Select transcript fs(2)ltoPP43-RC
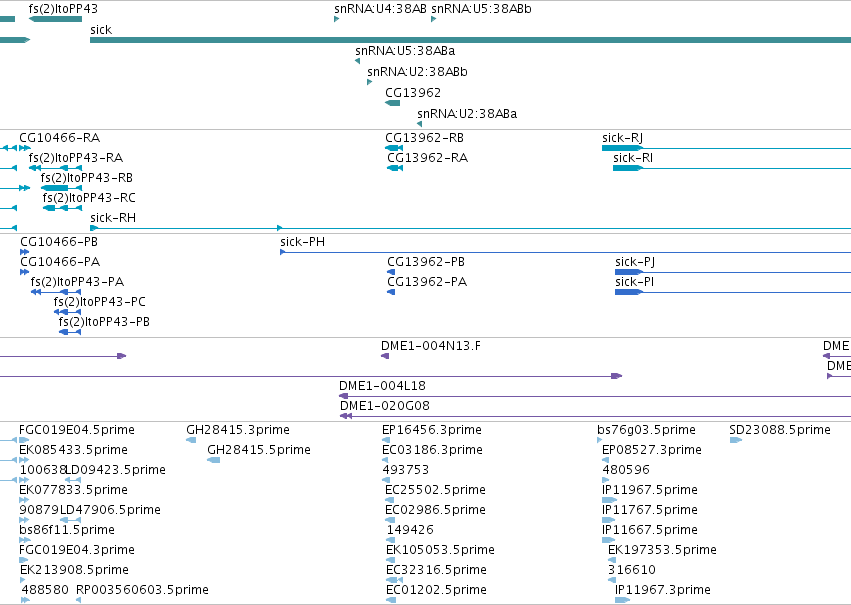851x605 pixels. tap(89, 198)
